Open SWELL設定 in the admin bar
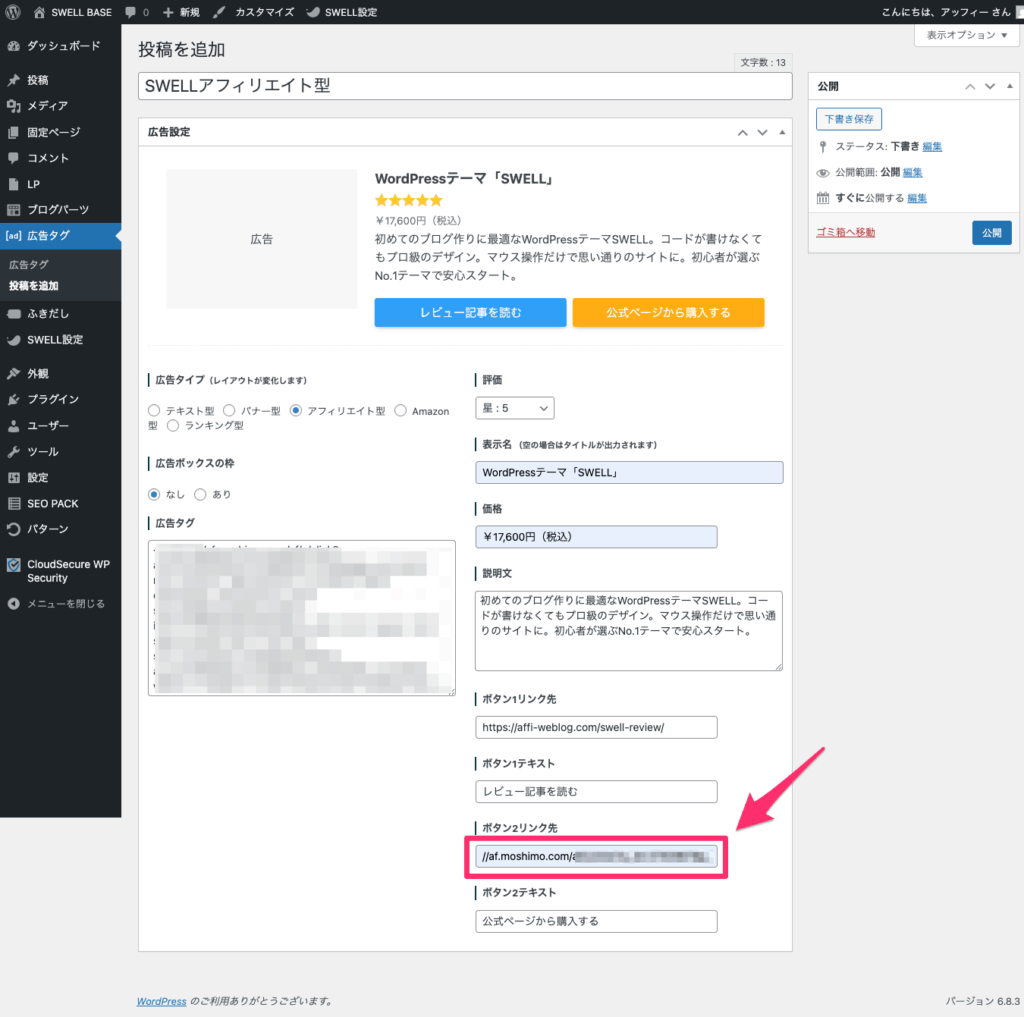Screen dimensions: 1024x1017 click(x=342, y=12)
